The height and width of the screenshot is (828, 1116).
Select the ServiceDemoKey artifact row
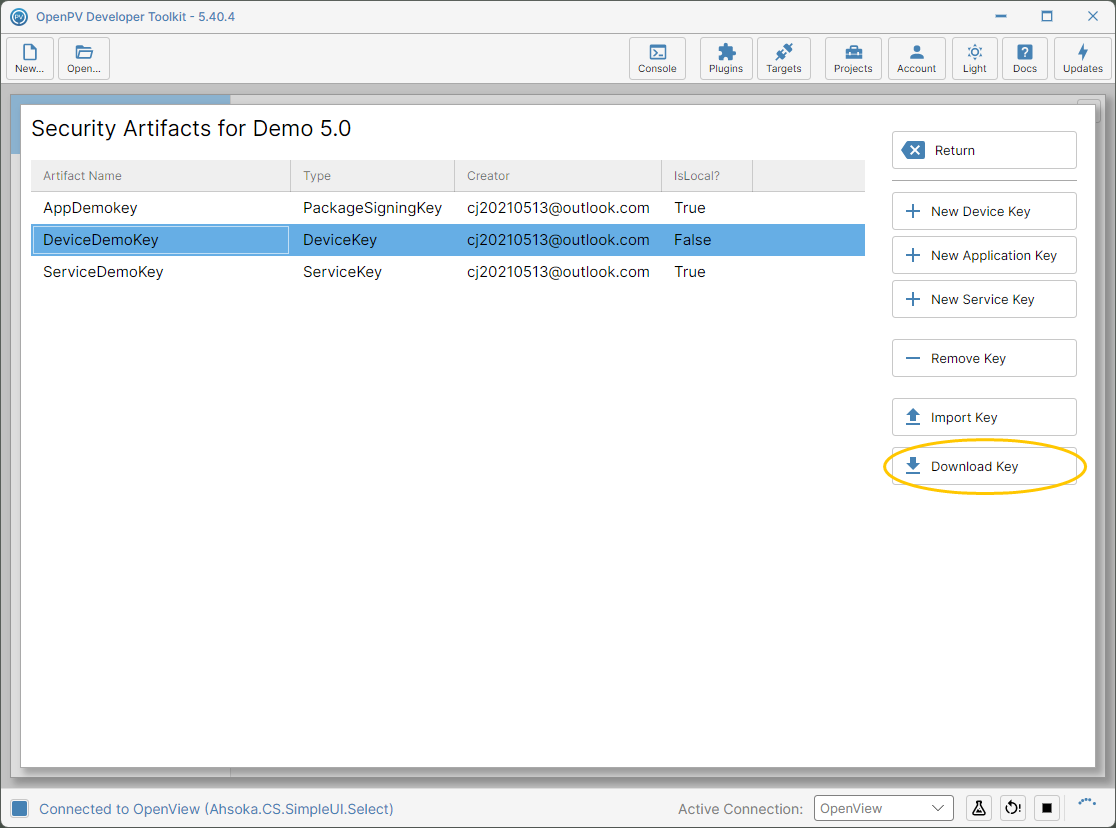pos(448,272)
